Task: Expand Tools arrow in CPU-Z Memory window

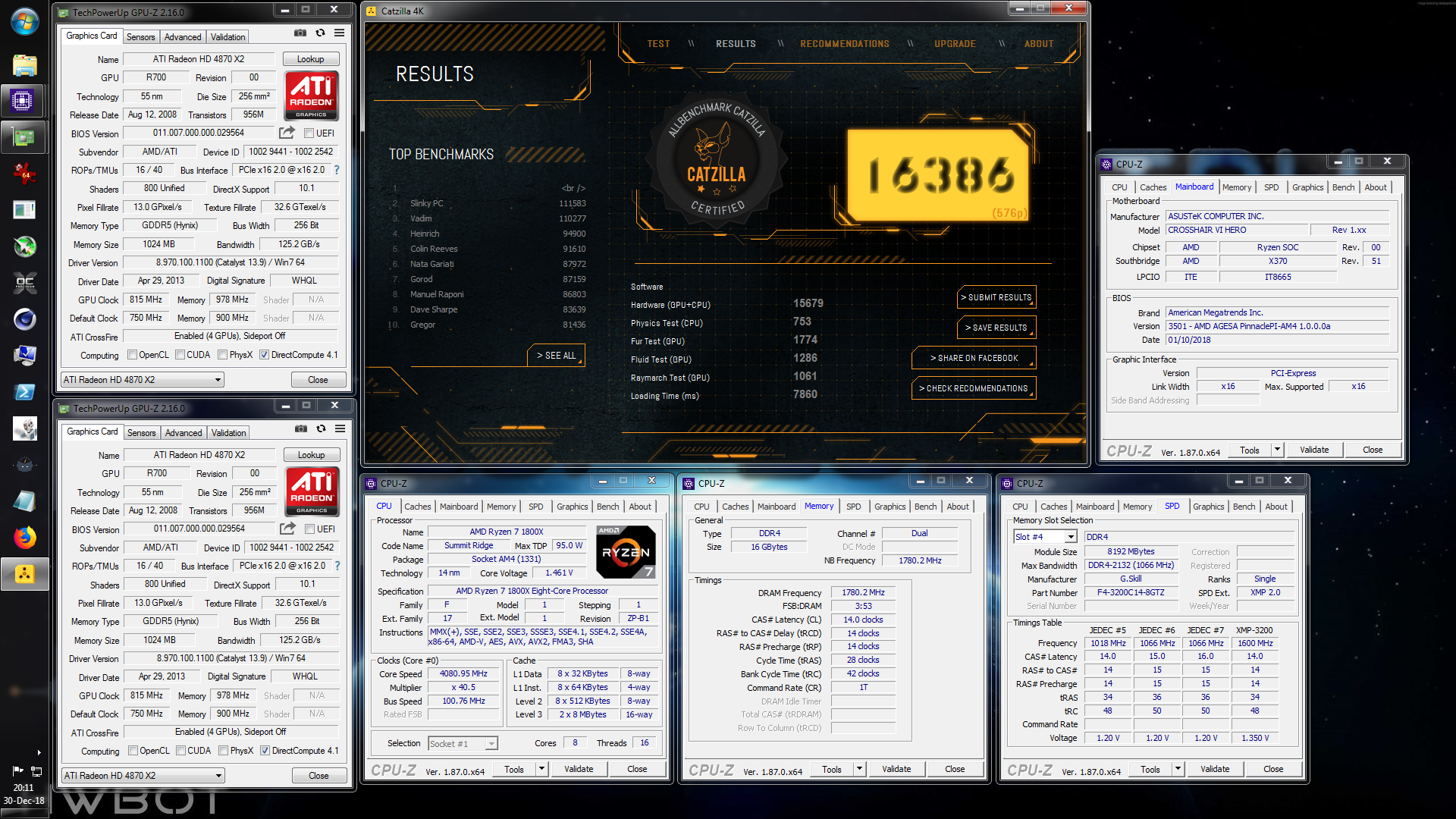Action: coord(859,769)
